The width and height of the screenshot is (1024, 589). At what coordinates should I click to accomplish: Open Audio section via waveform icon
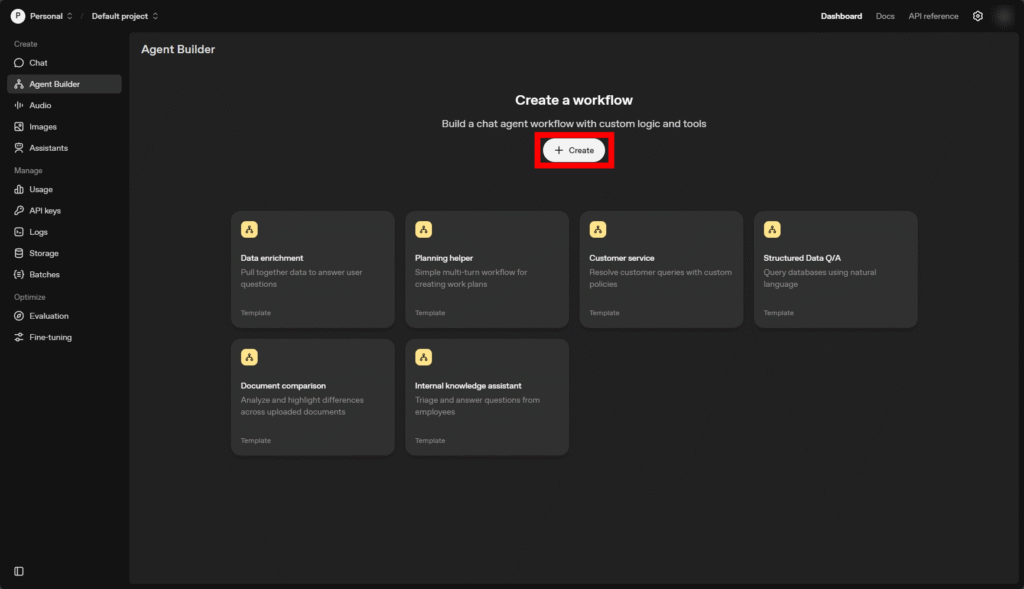pyautogui.click(x=19, y=105)
